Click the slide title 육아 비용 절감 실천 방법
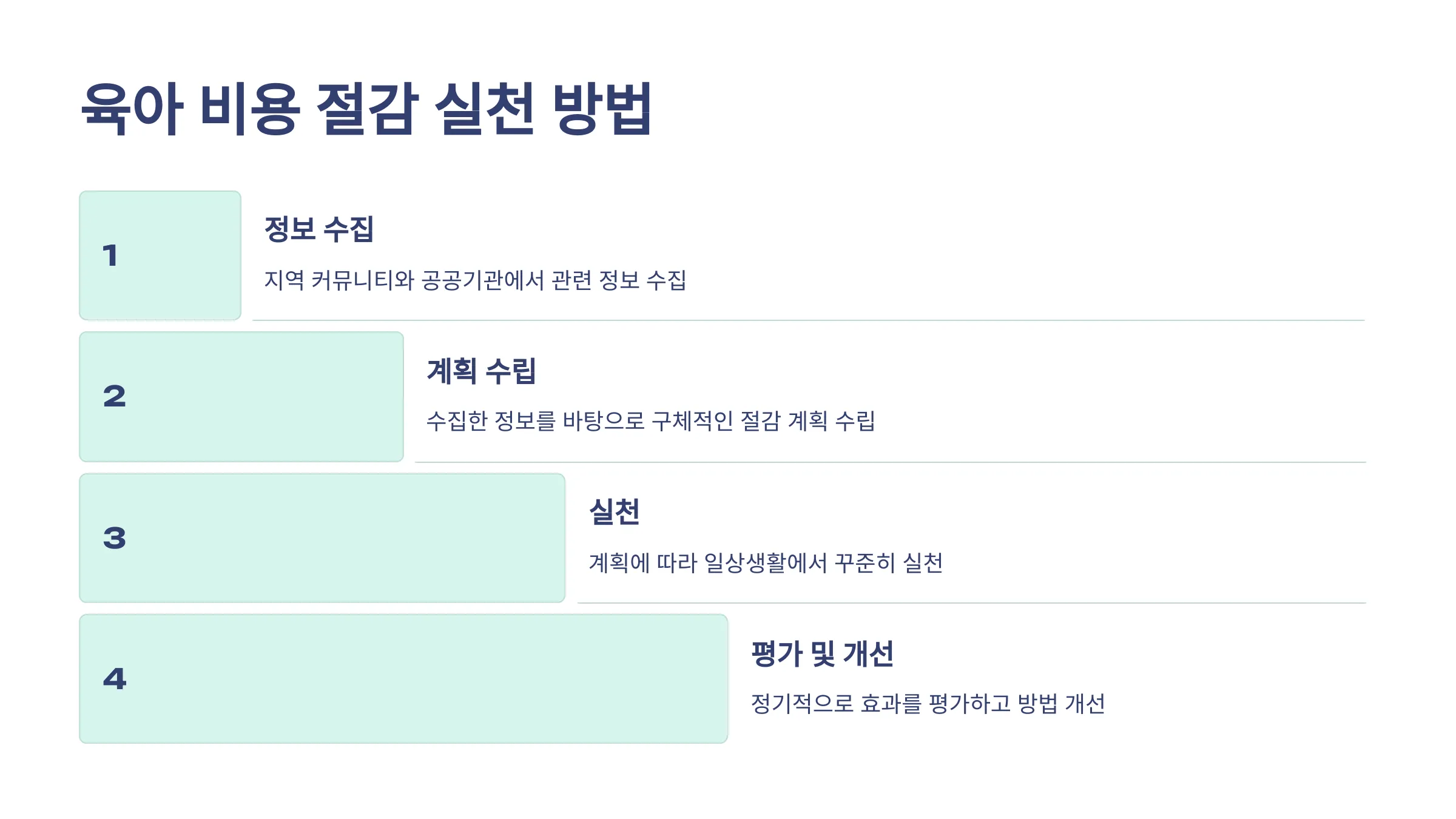1456x819 pixels. click(x=366, y=109)
